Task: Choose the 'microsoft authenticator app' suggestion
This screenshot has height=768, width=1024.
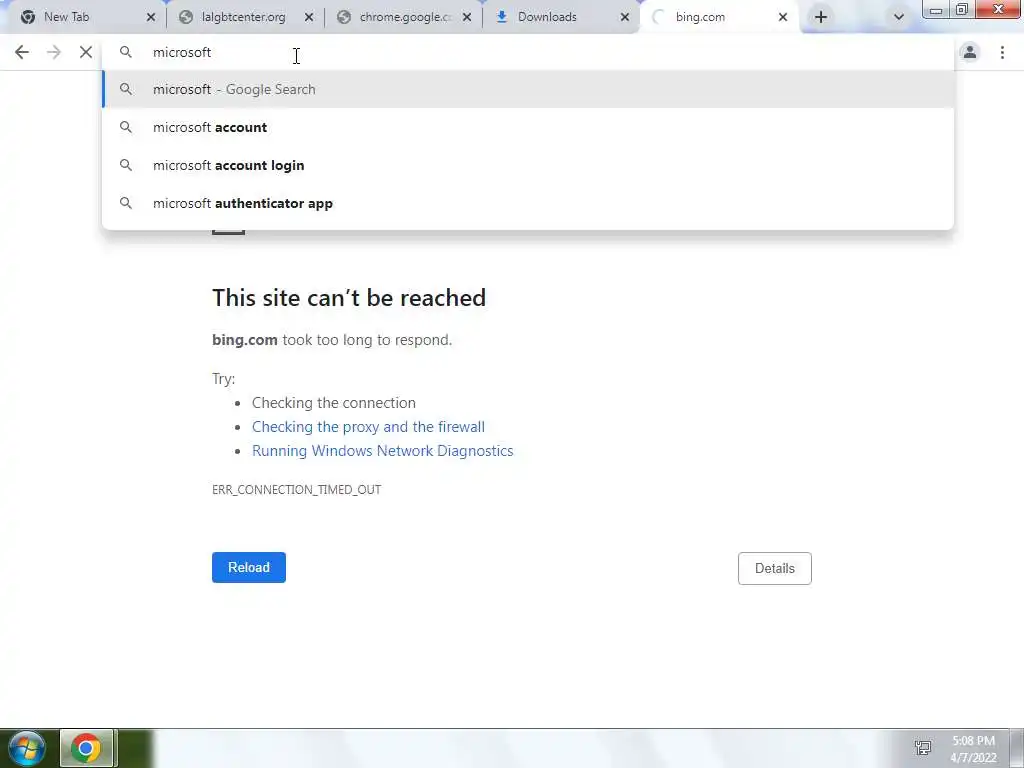Action: (528, 203)
